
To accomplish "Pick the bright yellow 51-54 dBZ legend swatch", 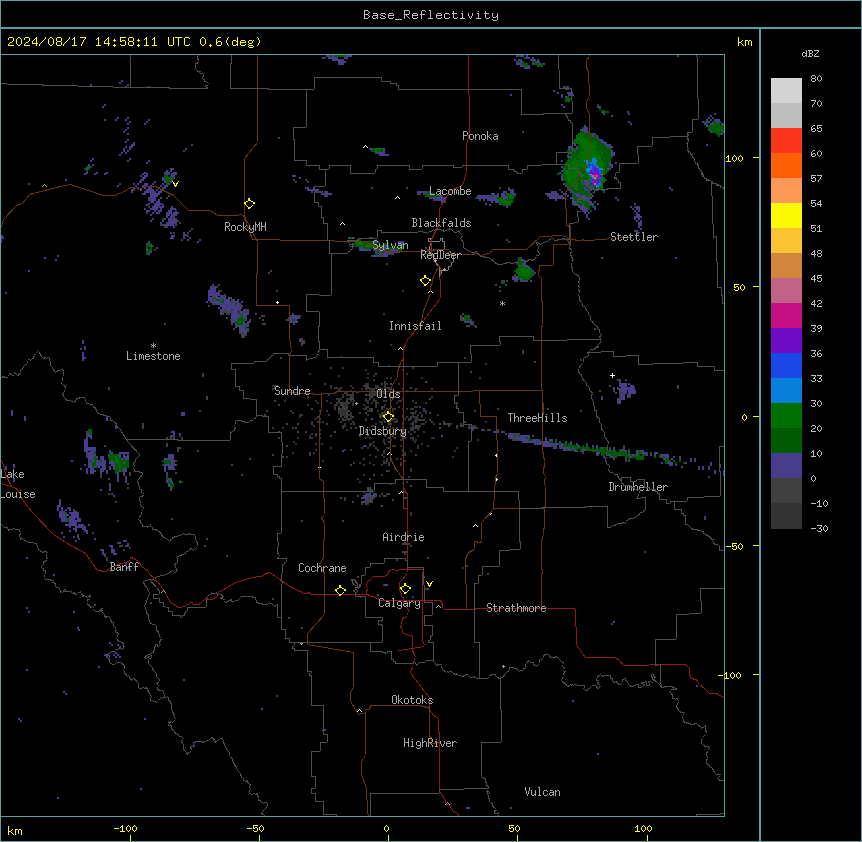I will click(x=786, y=215).
